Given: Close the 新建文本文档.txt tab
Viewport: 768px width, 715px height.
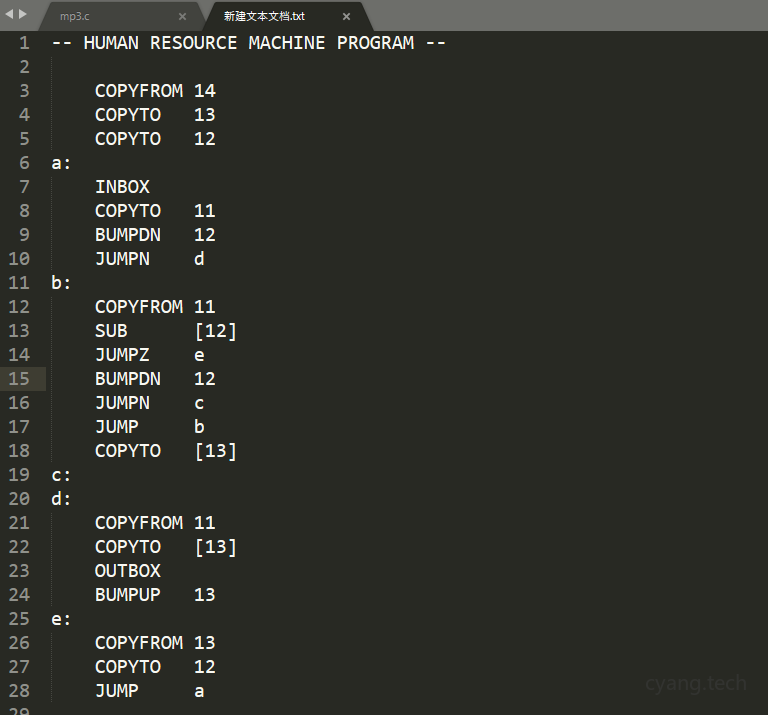Looking at the screenshot, I should click(346, 17).
